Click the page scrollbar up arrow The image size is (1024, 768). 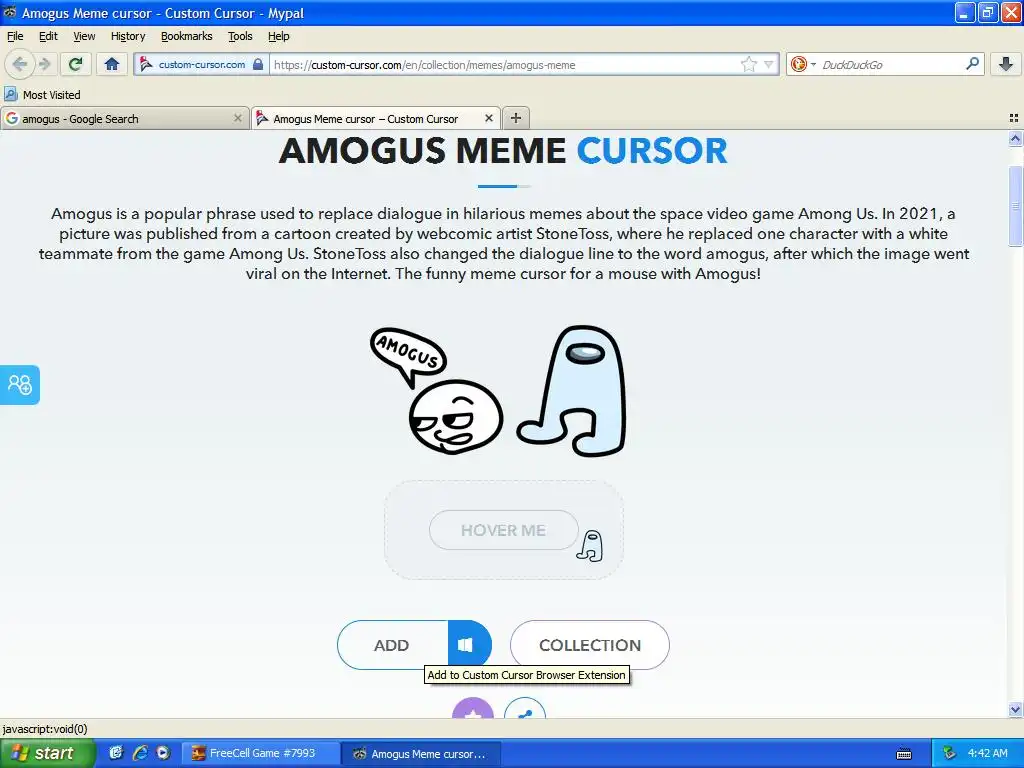(x=1015, y=138)
